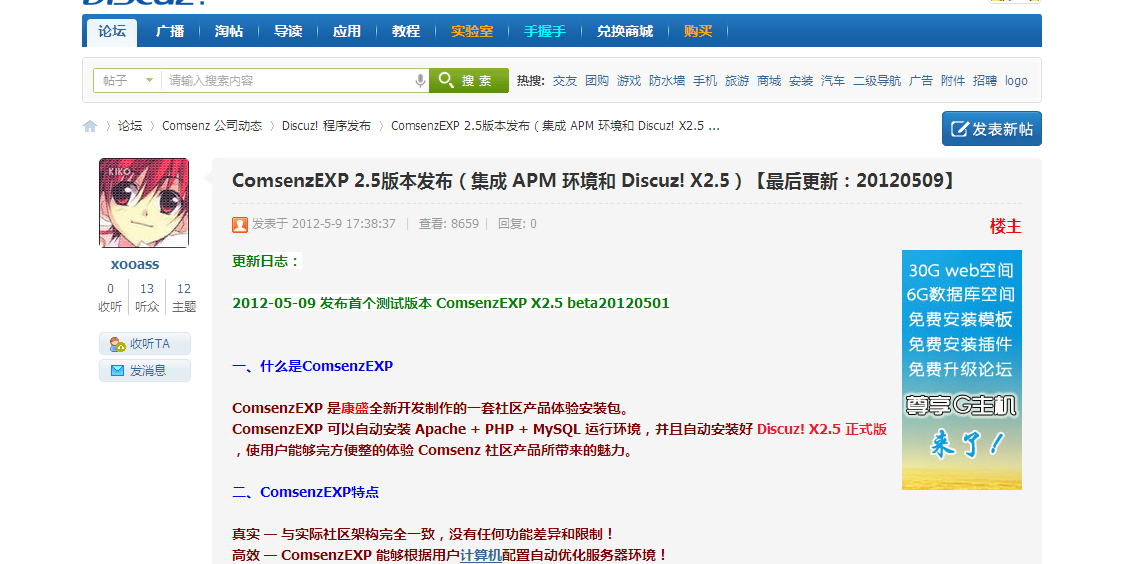
Task: Open the 淘帖 nav item
Action: click(x=229, y=32)
